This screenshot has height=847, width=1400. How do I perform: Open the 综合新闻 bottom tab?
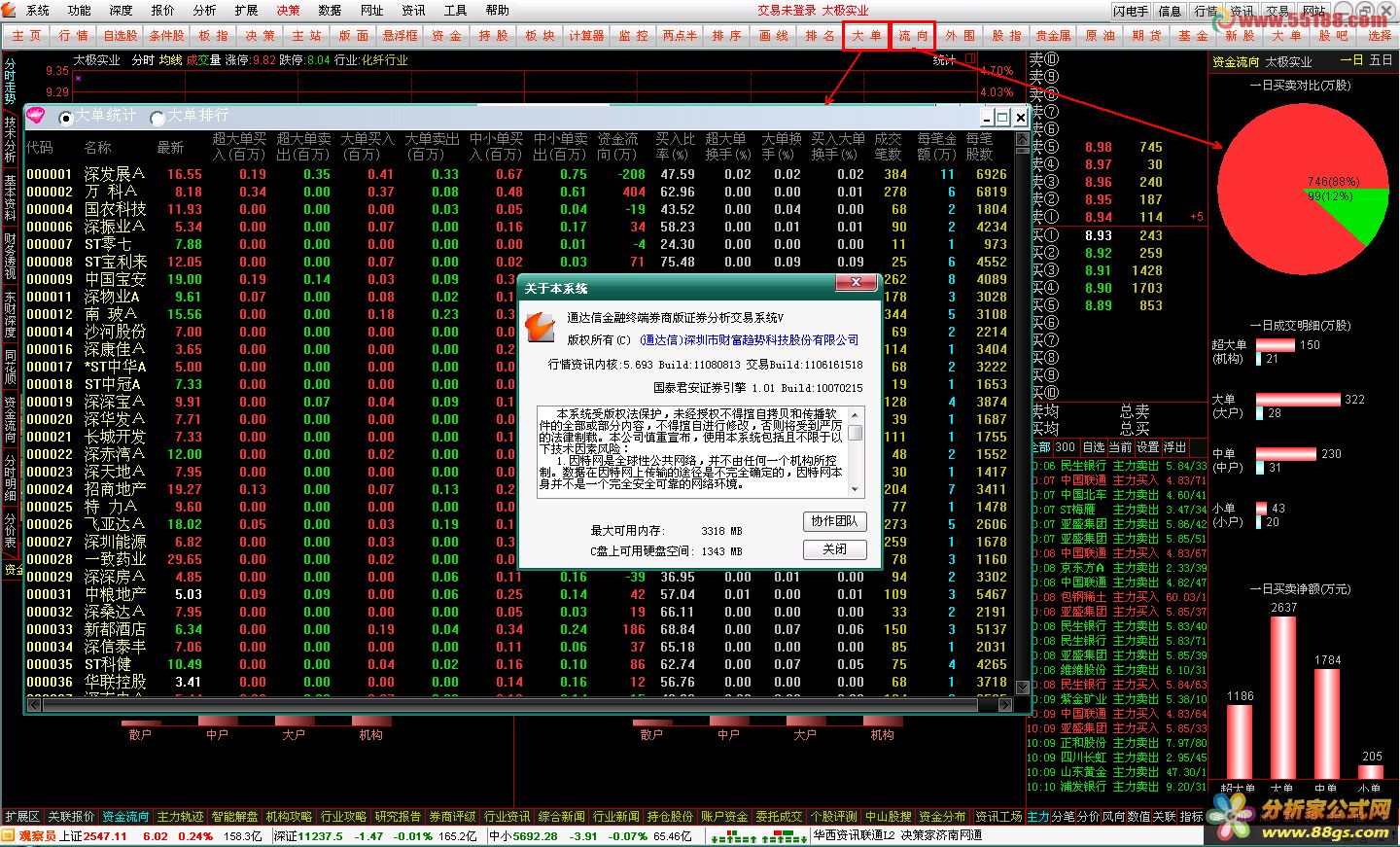561,817
